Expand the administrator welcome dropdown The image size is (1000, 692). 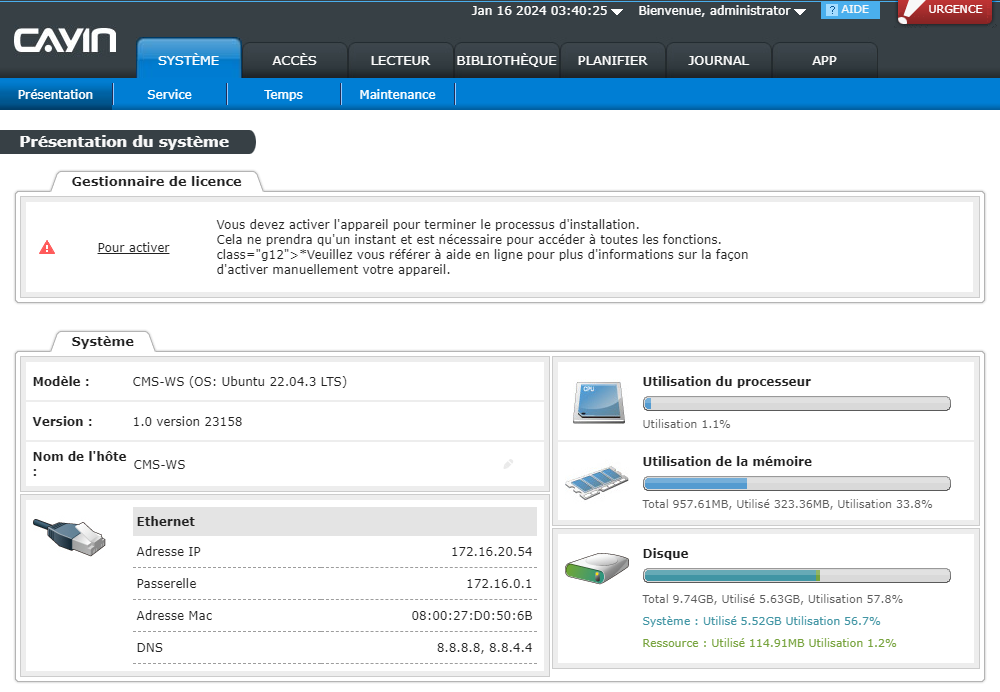pyautogui.click(x=800, y=11)
